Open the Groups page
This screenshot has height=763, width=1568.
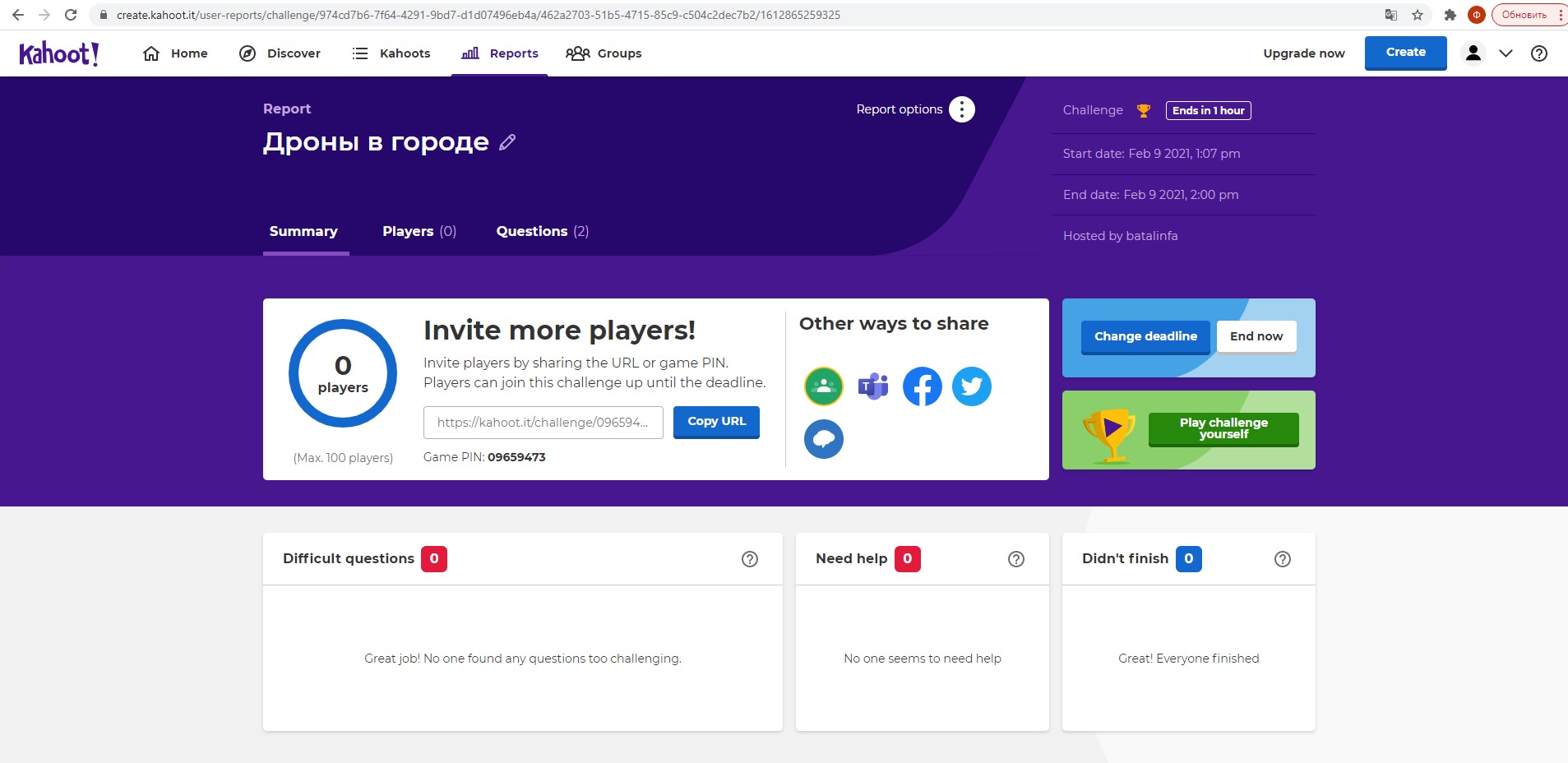604,53
